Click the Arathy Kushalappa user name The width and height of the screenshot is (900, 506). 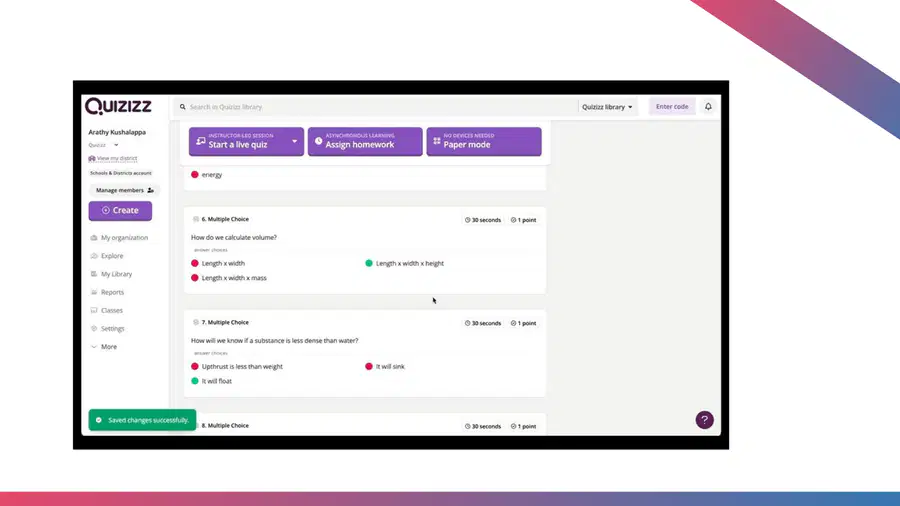pyautogui.click(x=117, y=133)
